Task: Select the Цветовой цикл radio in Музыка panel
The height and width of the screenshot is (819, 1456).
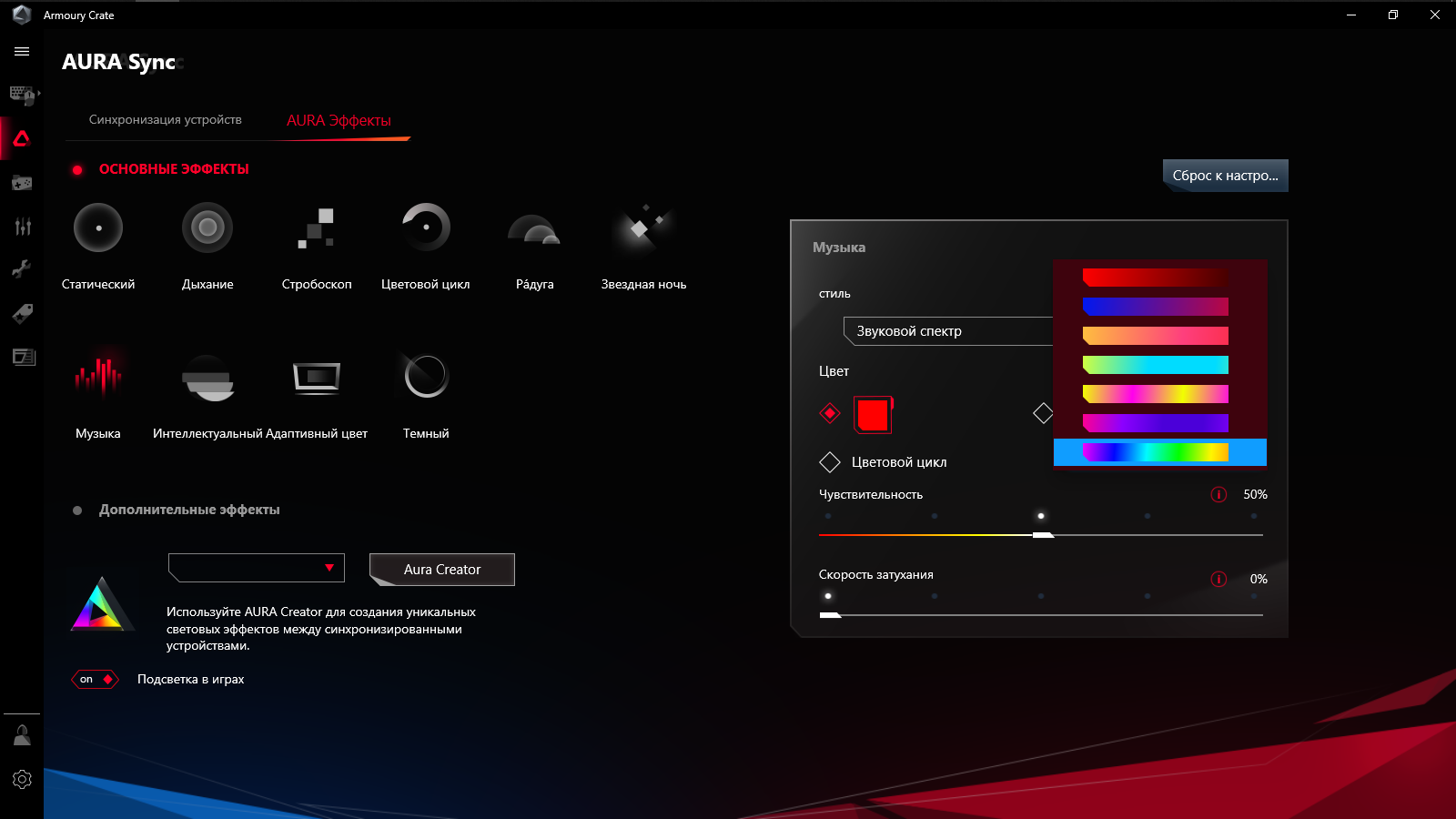Action: [830, 462]
